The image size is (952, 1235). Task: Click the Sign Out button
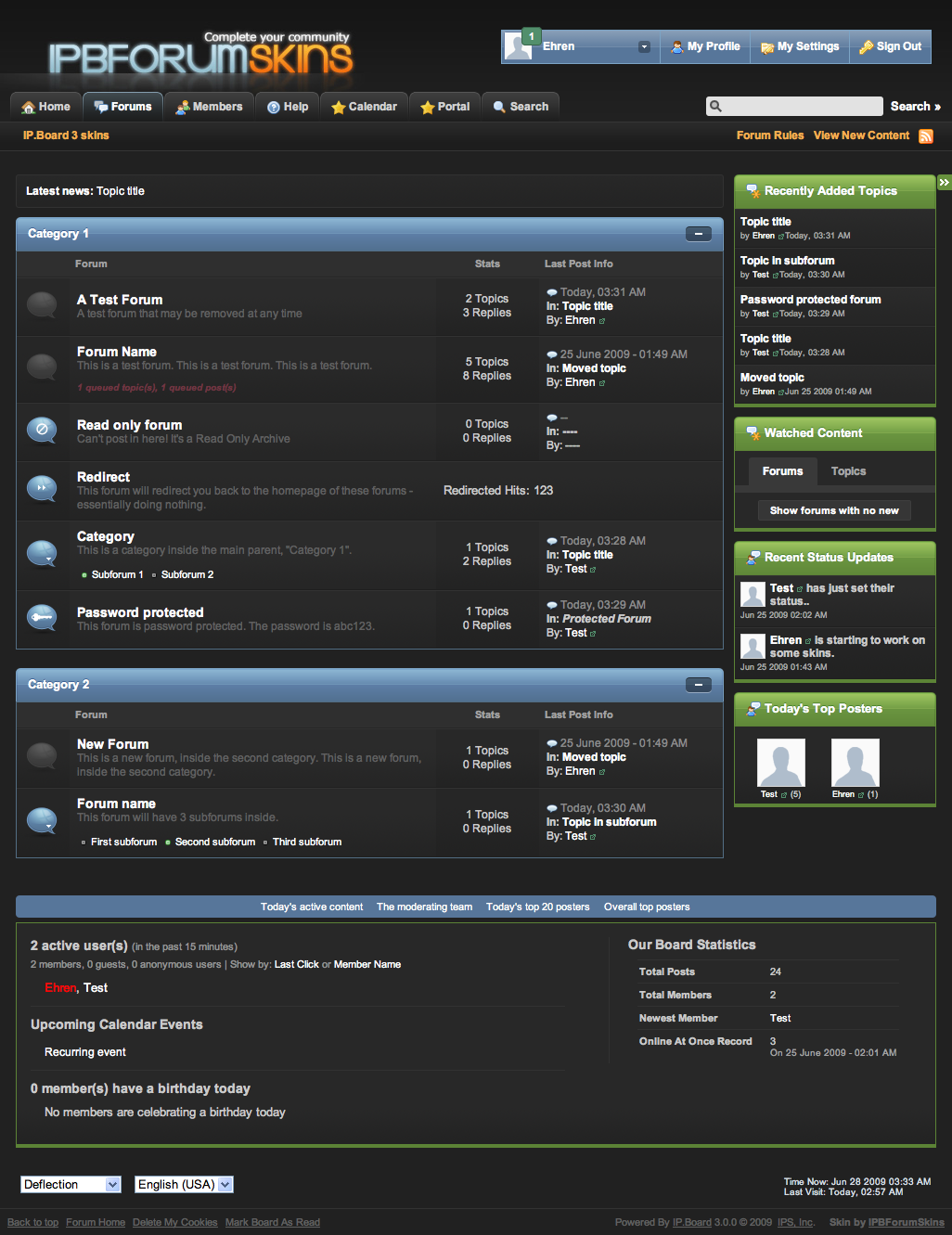[x=890, y=46]
